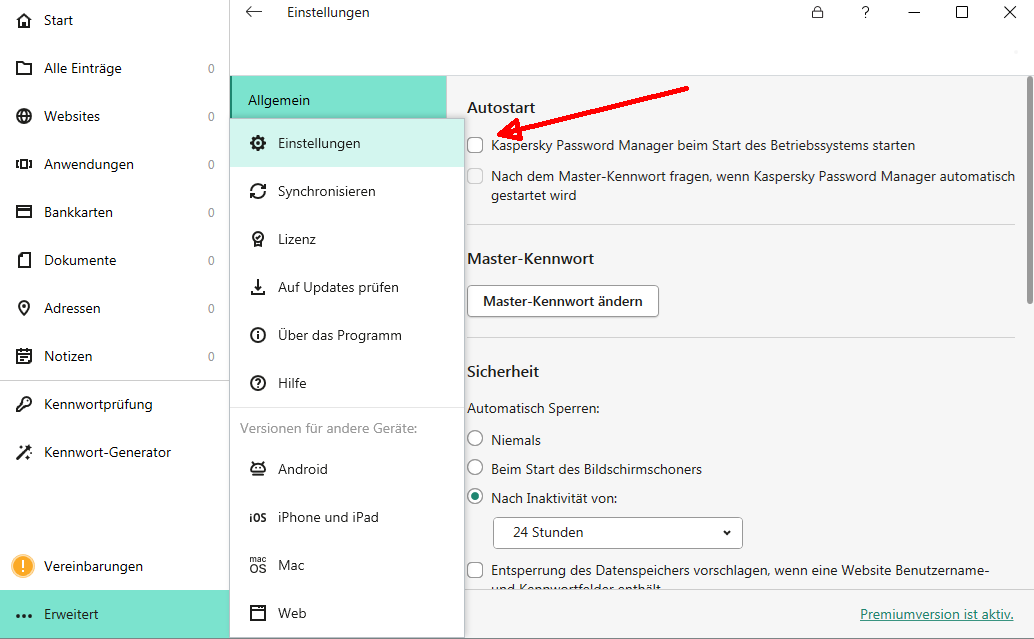Click the Synchronisieren refresh icon
1034x639 pixels.
[x=258, y=191]
